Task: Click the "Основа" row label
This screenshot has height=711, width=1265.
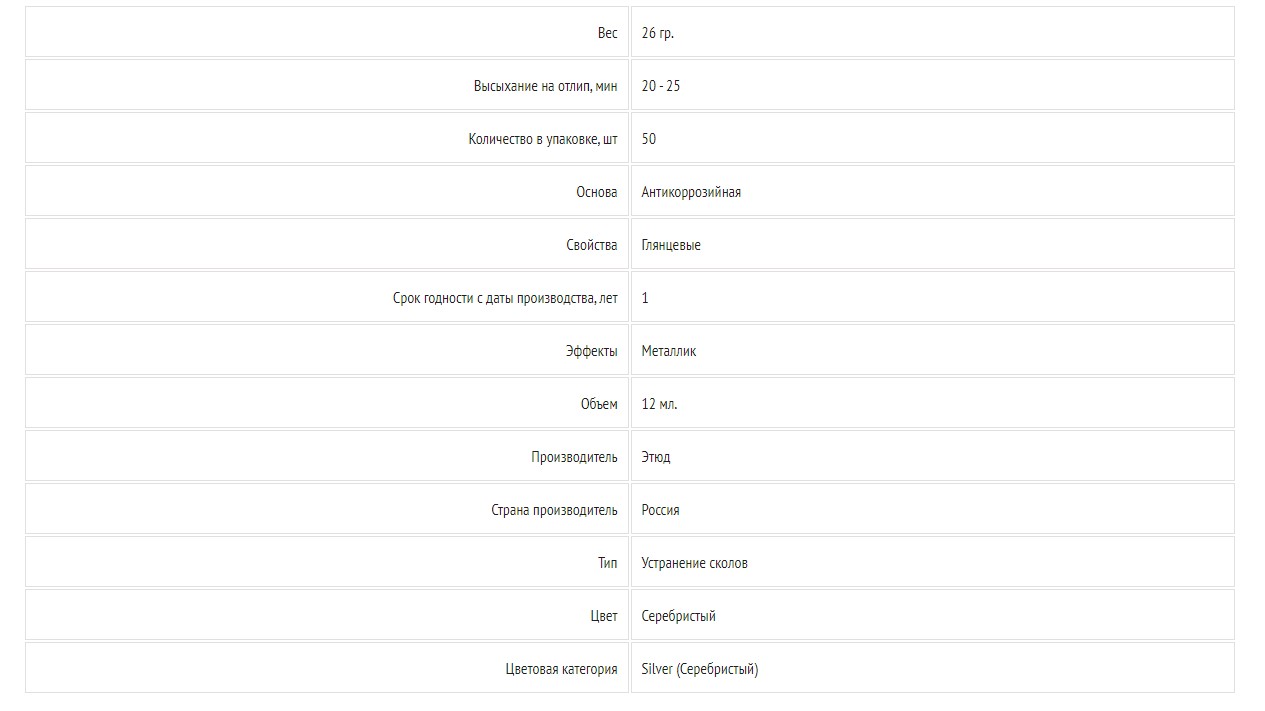Action: pyautogui.click(x=596, y=192)
